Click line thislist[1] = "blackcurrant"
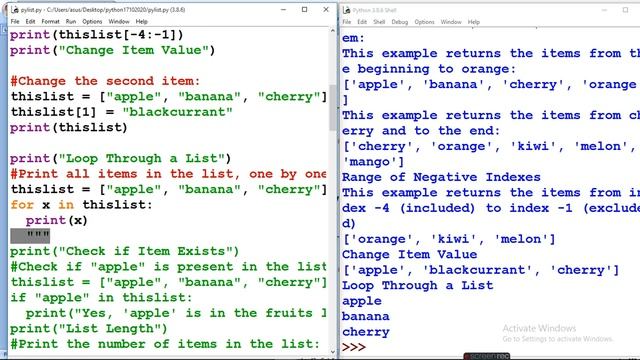Image resolution: width=640 pixels, height=360 pixels. (122, 112)
